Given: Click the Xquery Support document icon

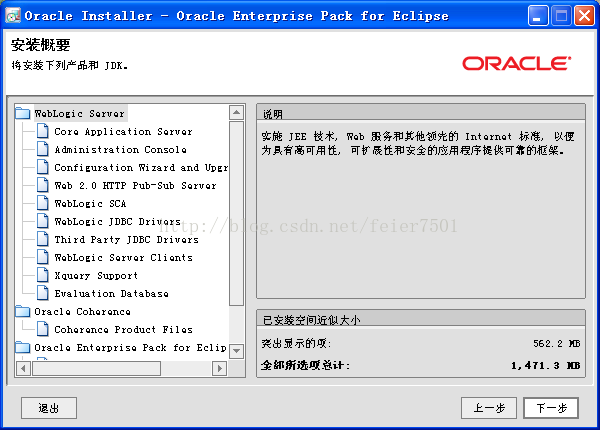Looking at the screenshot, I should (x=43, y=275).
